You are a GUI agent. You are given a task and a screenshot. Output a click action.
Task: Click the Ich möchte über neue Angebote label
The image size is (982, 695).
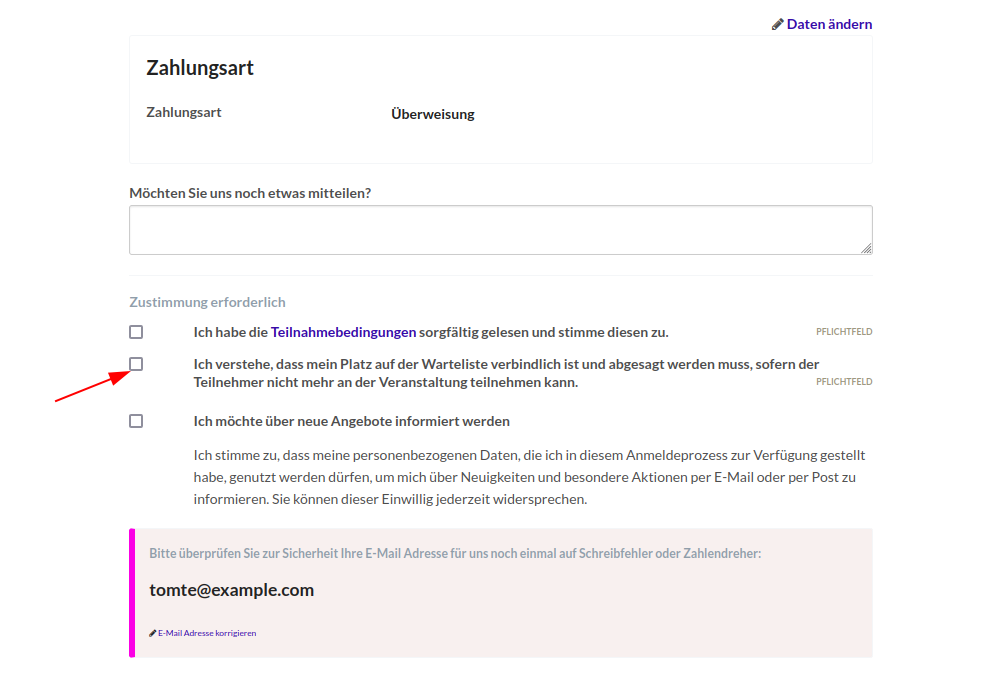point(351,421)
